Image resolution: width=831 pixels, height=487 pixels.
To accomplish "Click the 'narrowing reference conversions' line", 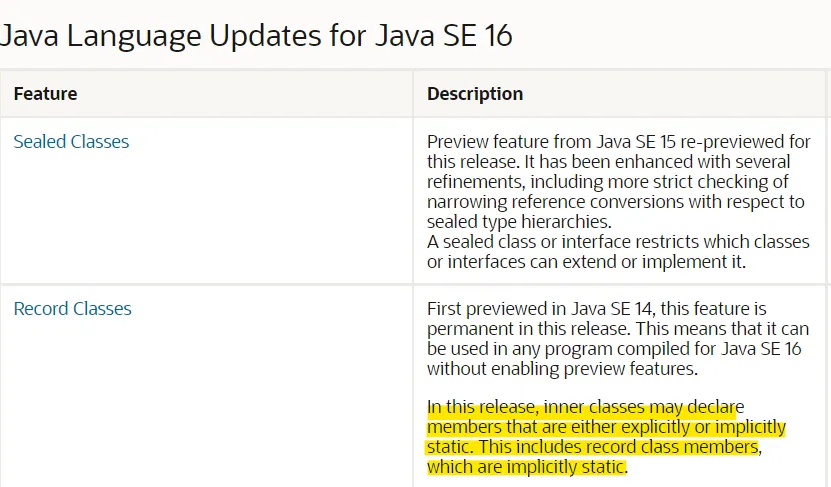I will click(615, 201).
